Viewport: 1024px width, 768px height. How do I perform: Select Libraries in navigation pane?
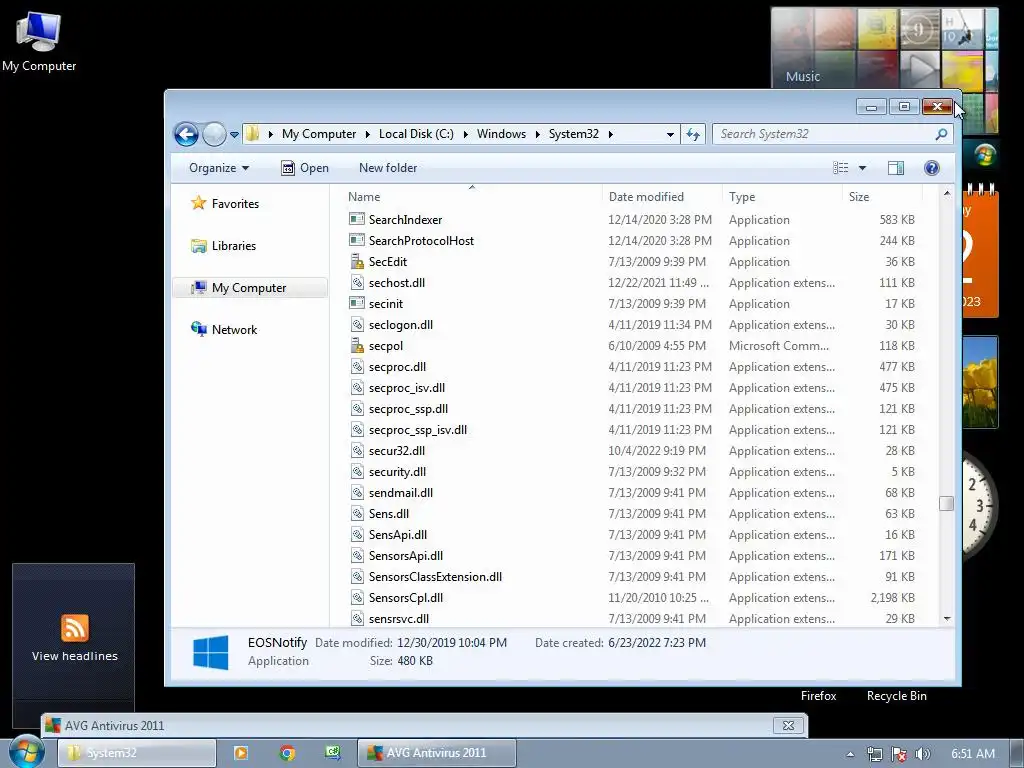pyautogui.click(x=223, y=246)
